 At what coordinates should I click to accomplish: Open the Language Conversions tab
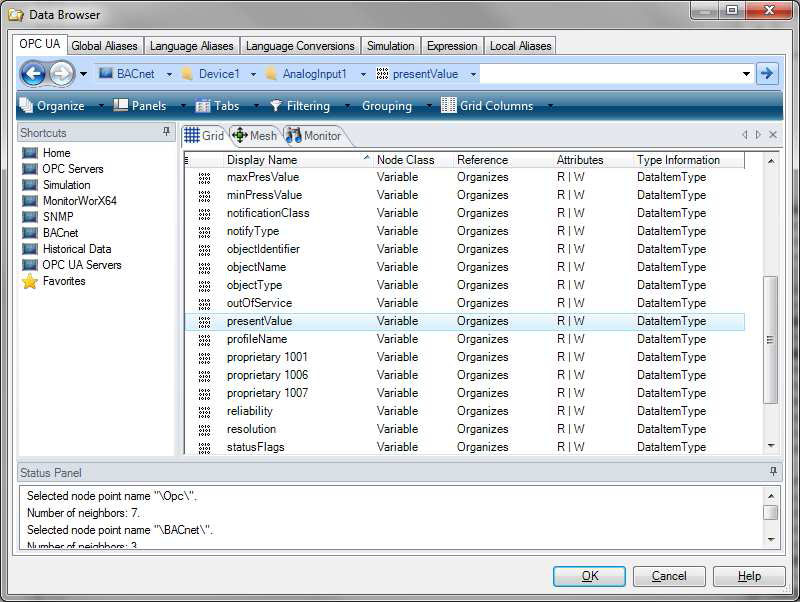pos(300,46)
